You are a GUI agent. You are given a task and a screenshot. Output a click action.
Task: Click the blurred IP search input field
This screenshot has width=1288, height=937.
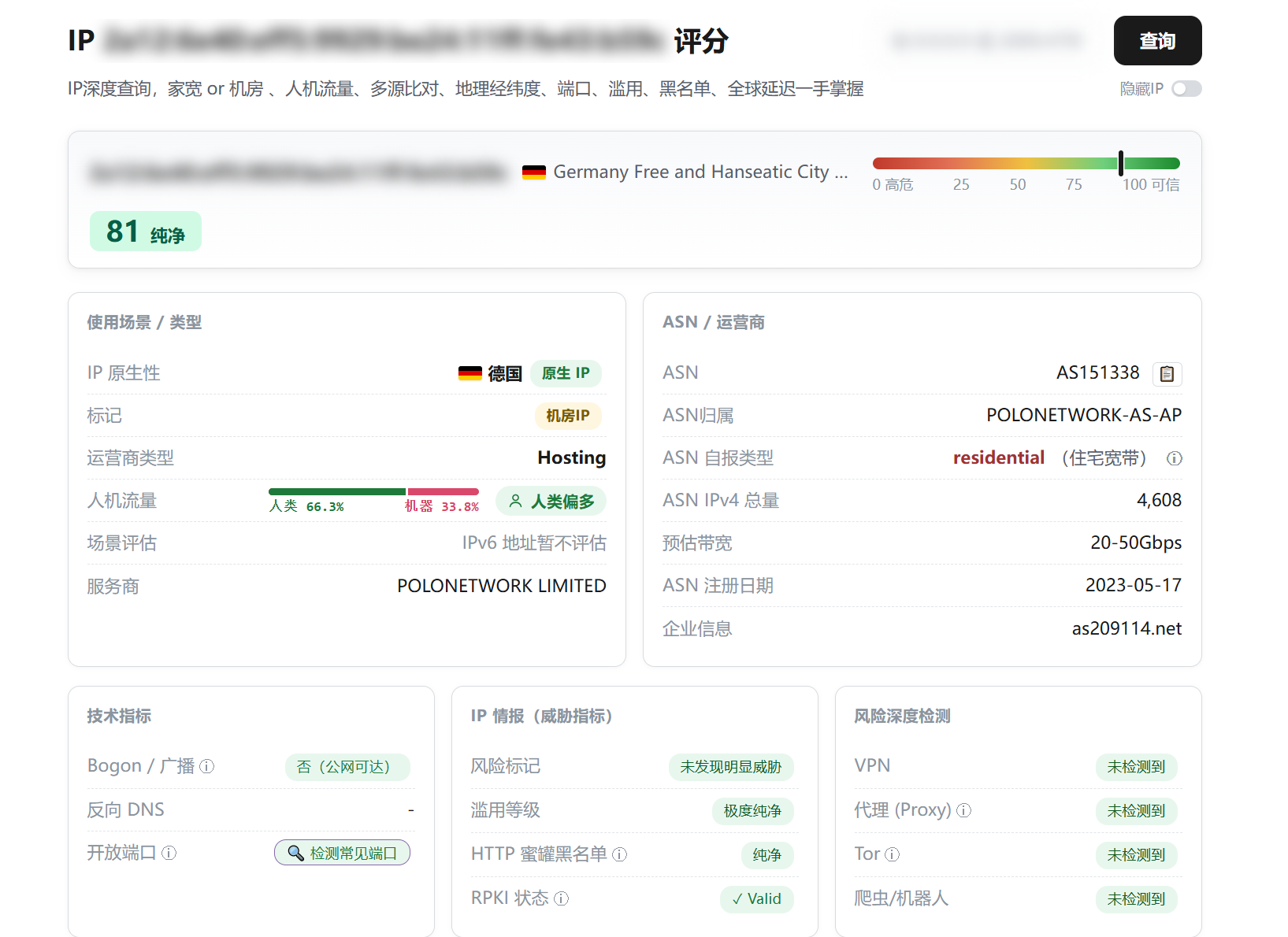pos(986,41)
